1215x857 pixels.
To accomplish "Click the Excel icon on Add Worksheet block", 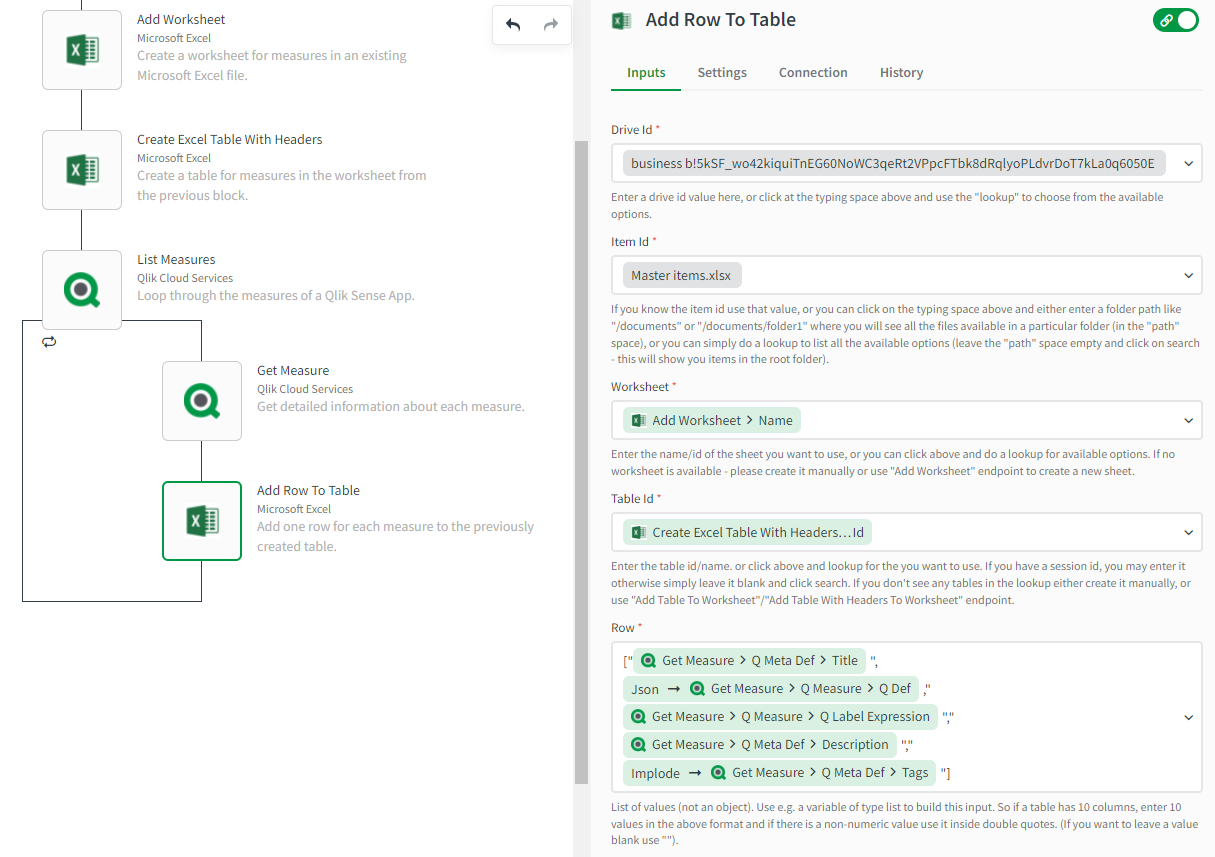I will pyautogui.click(x=82, y=47).
